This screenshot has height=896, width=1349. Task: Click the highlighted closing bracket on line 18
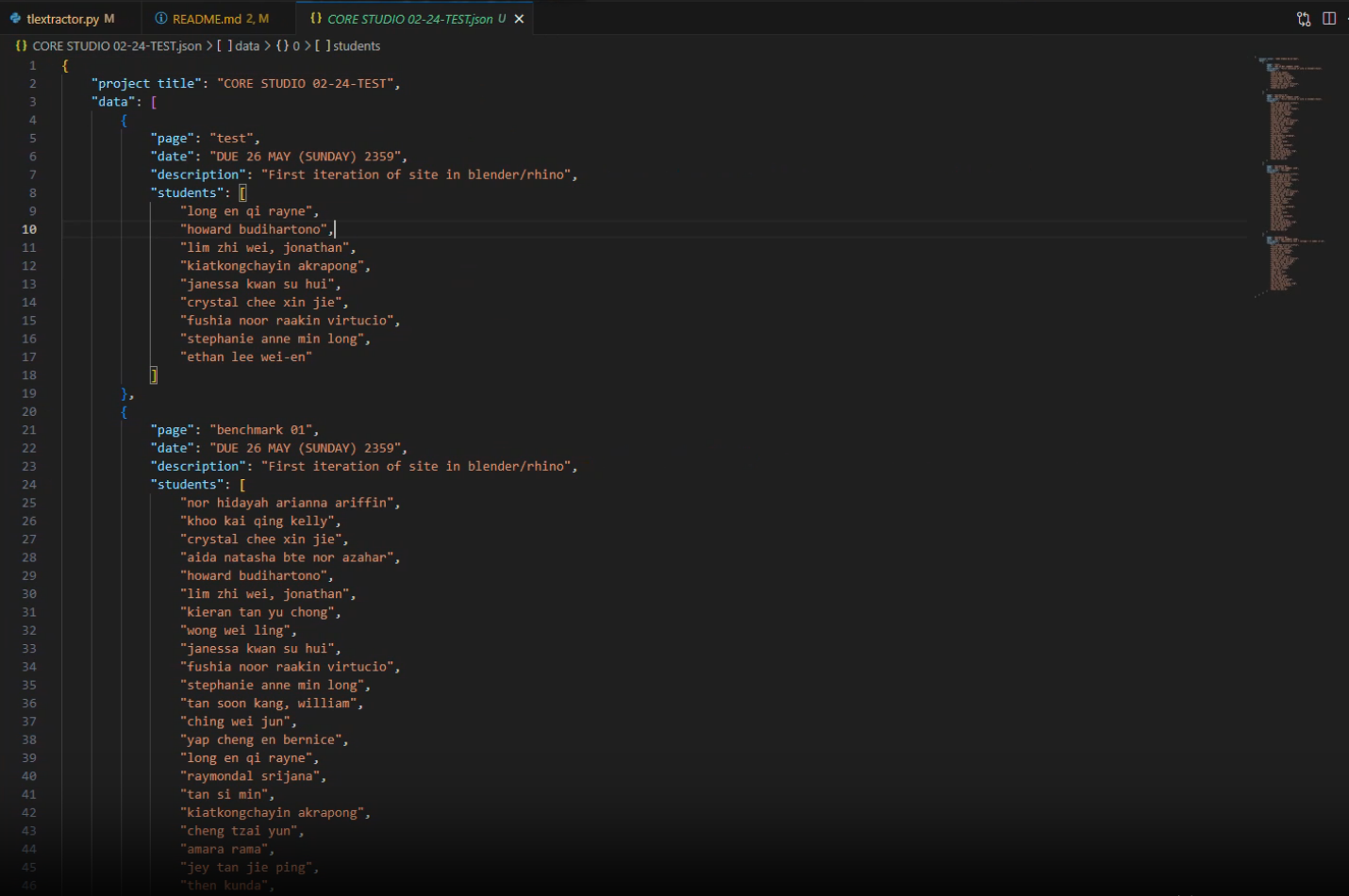point(154,375)
